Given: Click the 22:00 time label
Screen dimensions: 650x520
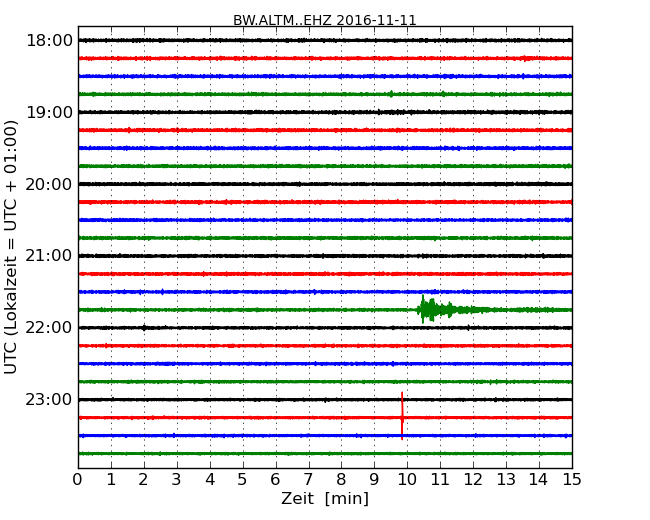Looking at the screenshot, I should coord(49,328).
